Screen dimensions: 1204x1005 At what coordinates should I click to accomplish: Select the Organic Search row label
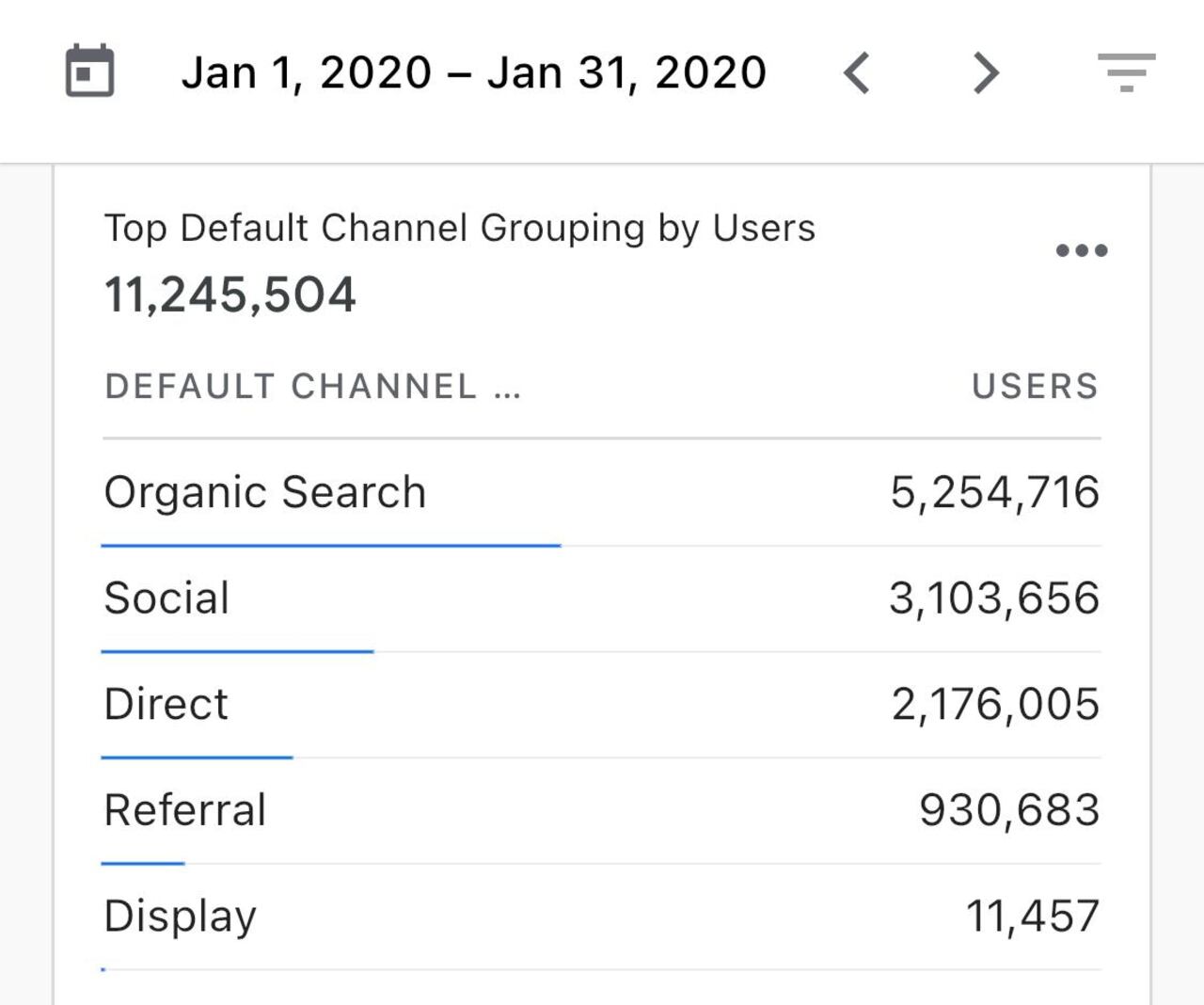point(264,492)
